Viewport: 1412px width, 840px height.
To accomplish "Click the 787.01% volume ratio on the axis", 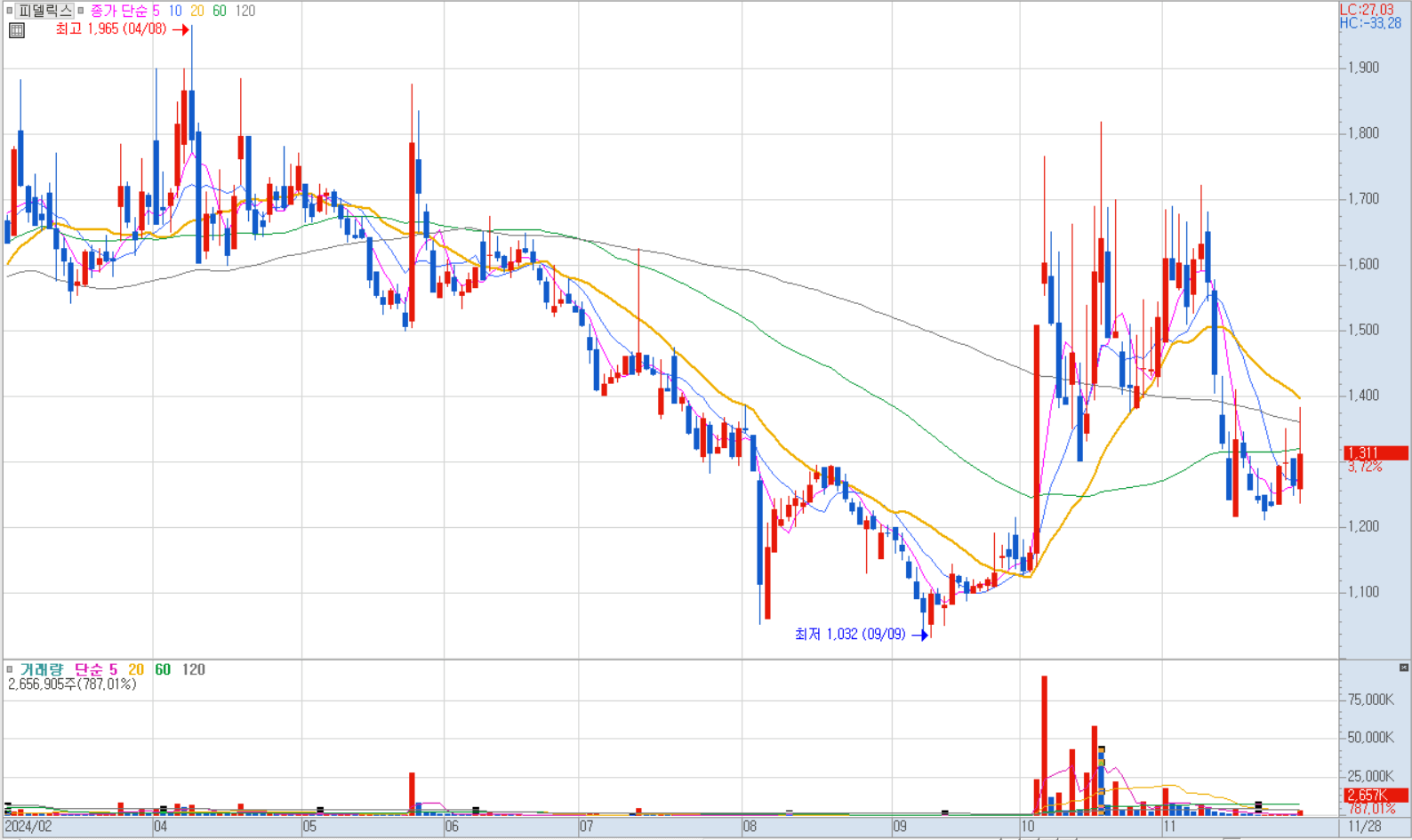I will [x=1371, y=809].
